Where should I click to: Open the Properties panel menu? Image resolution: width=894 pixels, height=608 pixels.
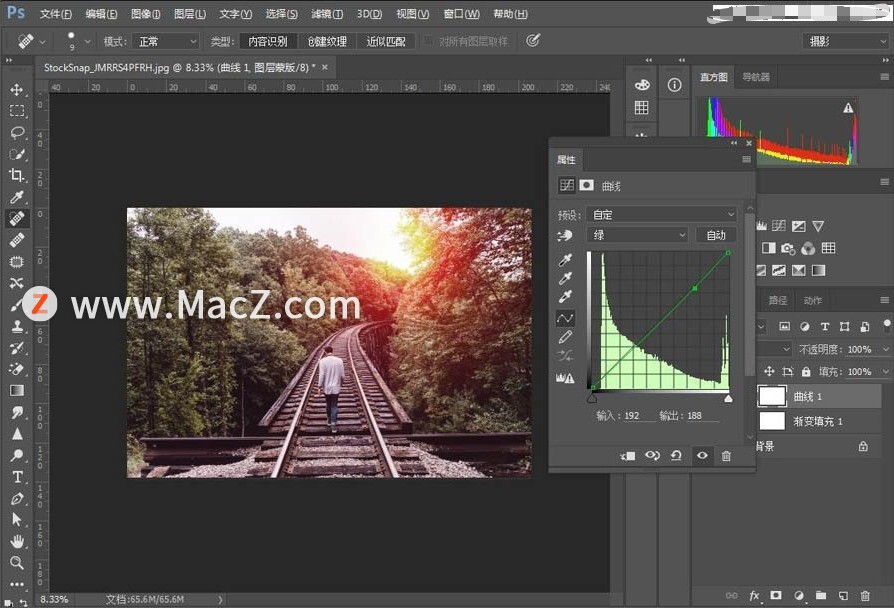pos(746,159)
